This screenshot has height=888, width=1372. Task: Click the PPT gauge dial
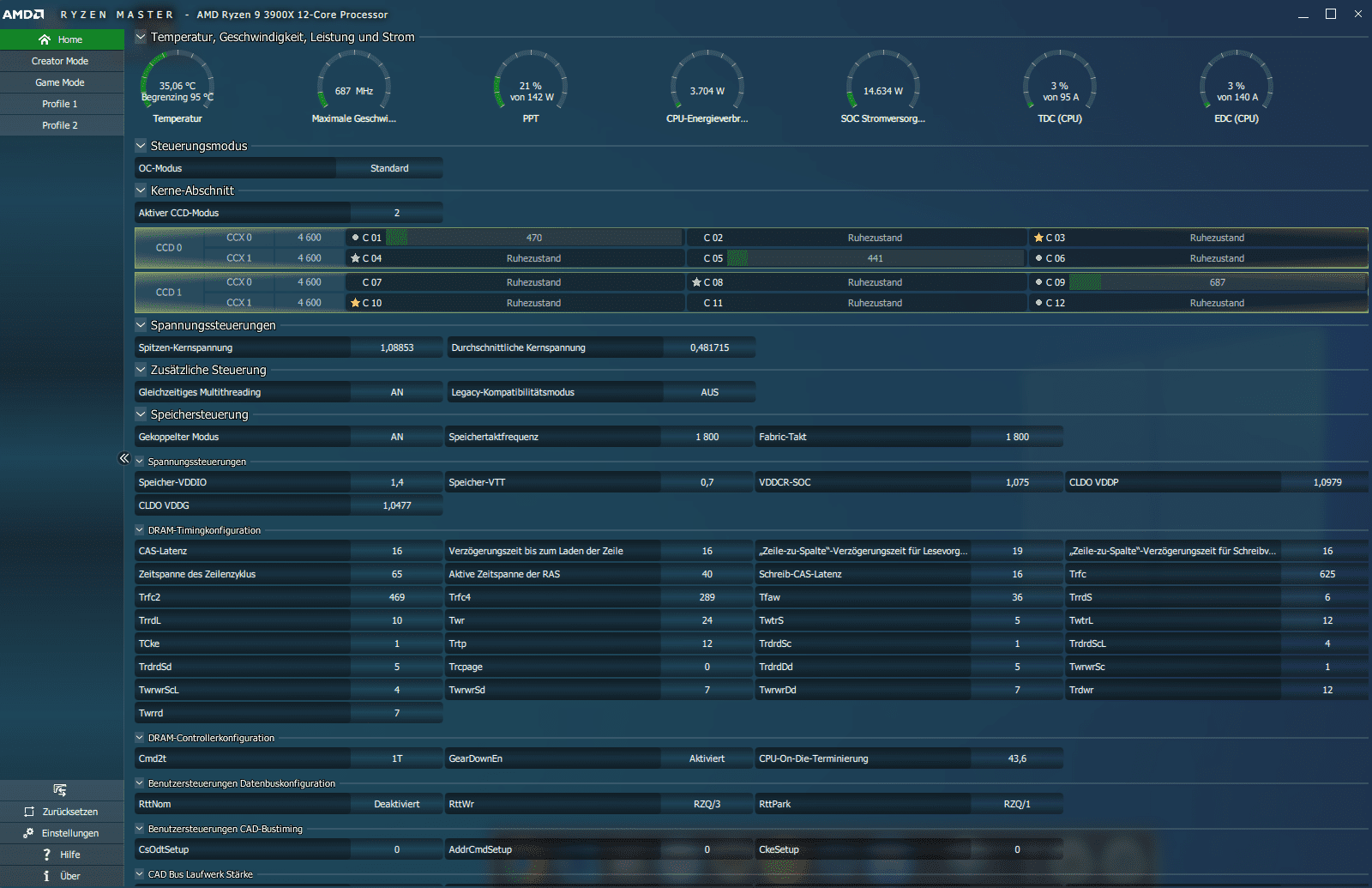(x=531, y=80)
